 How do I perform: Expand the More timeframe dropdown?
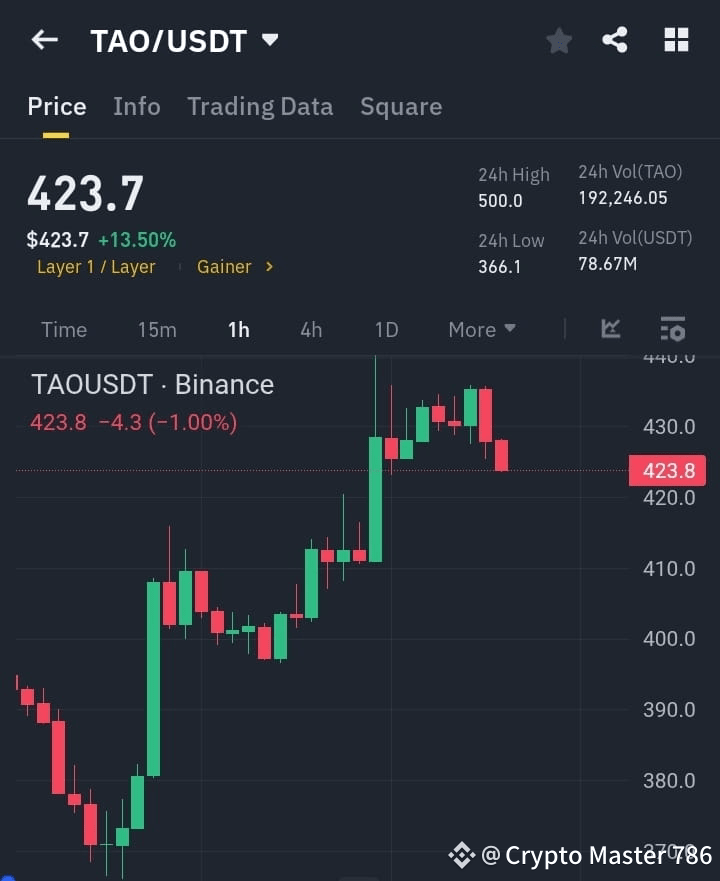tap(481, 329)
